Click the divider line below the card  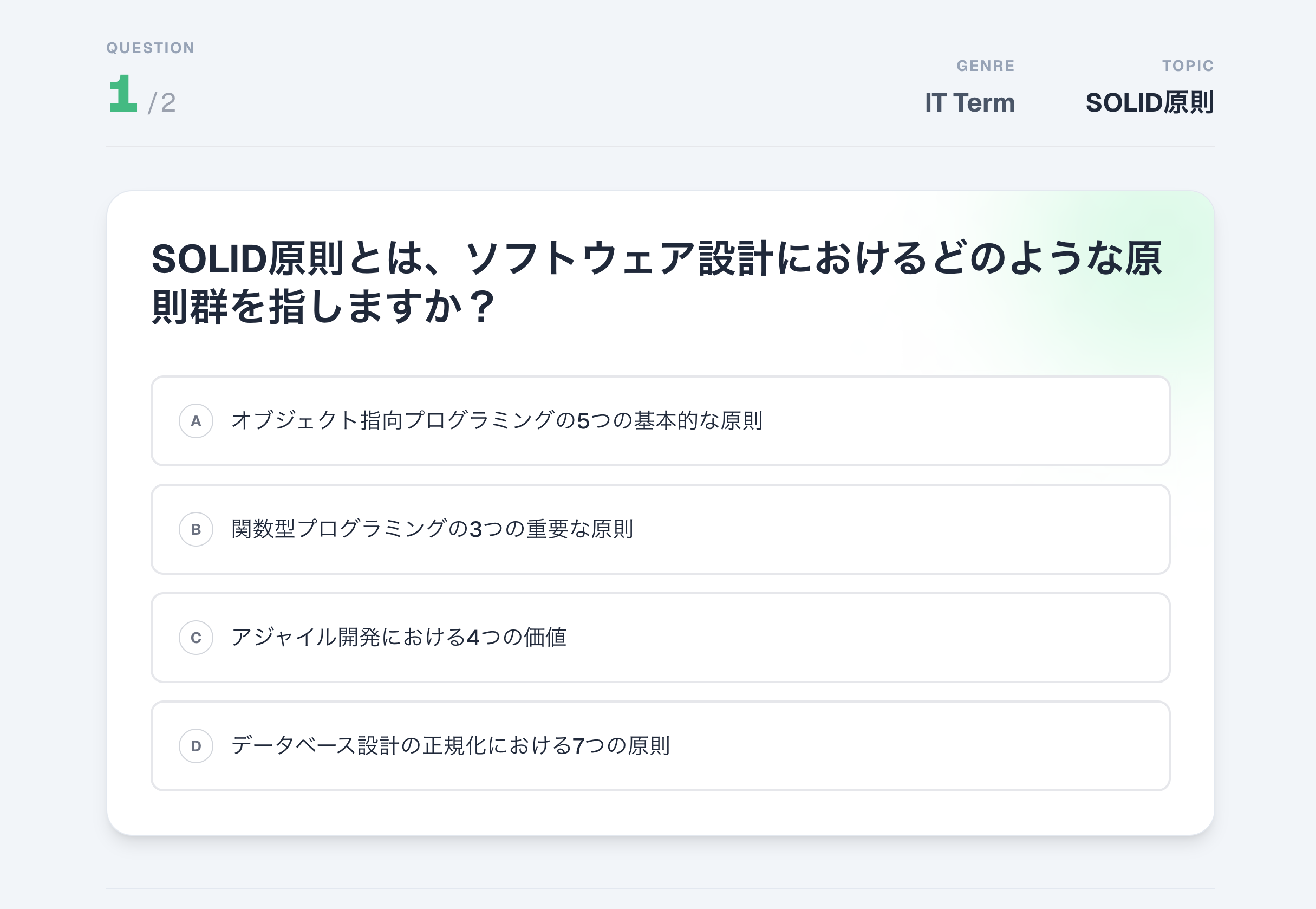tap(660, 888)
